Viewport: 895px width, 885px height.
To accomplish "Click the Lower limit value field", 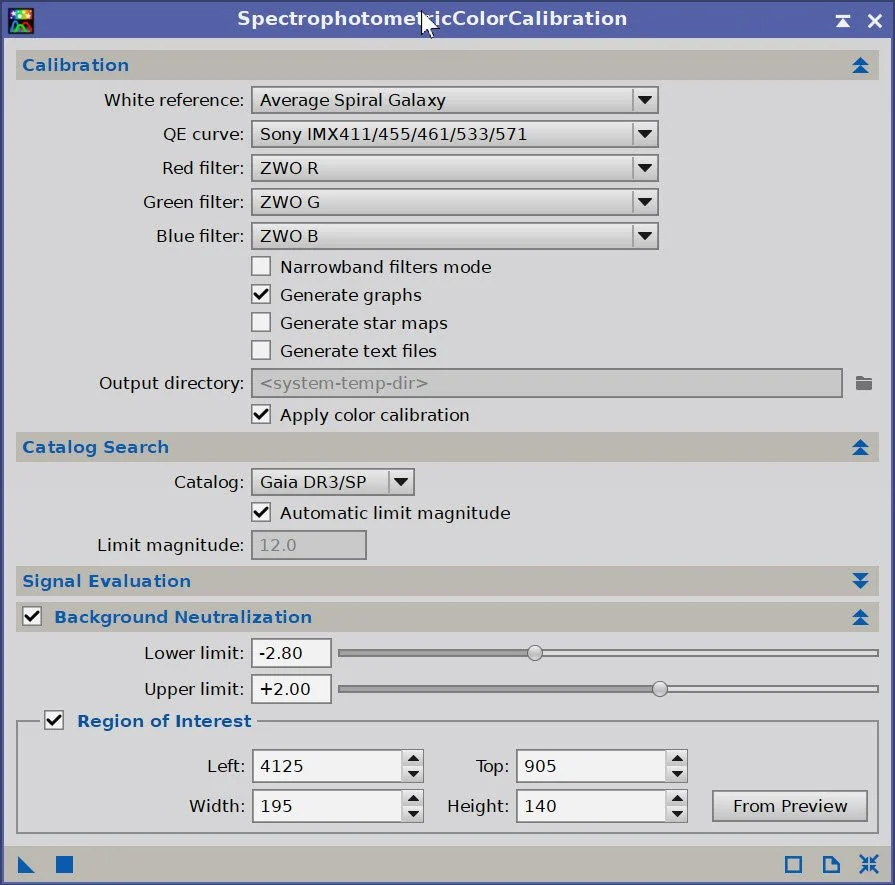I will [291, 653].
